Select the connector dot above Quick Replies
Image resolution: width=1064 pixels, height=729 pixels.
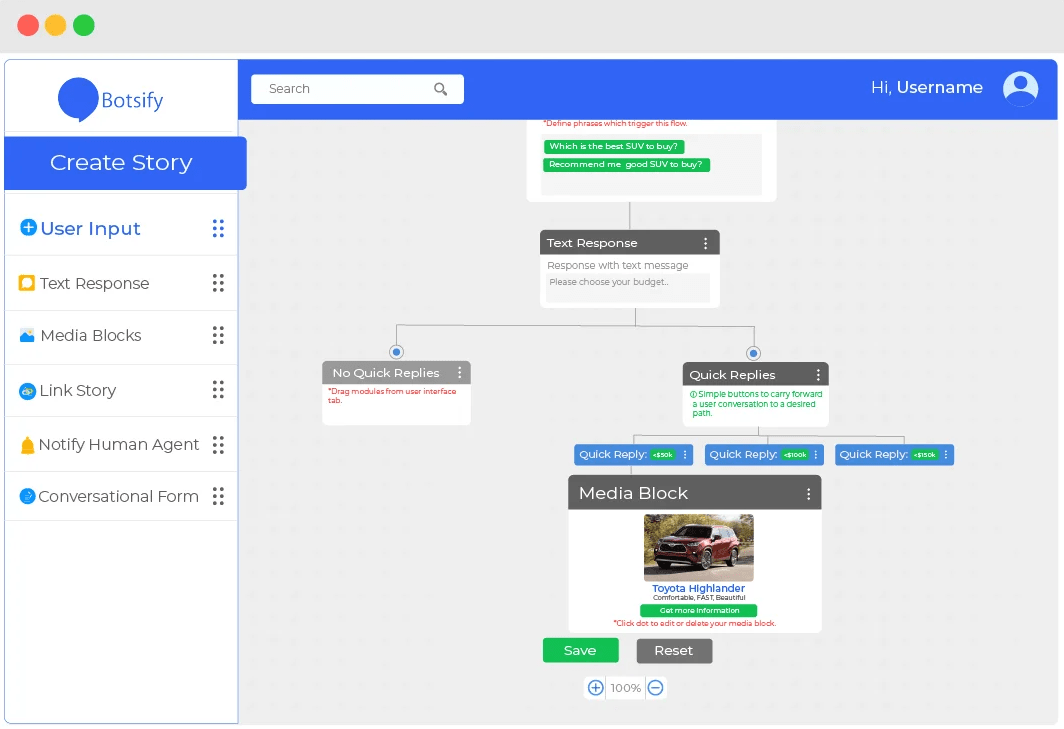pyautogui.click(x=753, y=353)
